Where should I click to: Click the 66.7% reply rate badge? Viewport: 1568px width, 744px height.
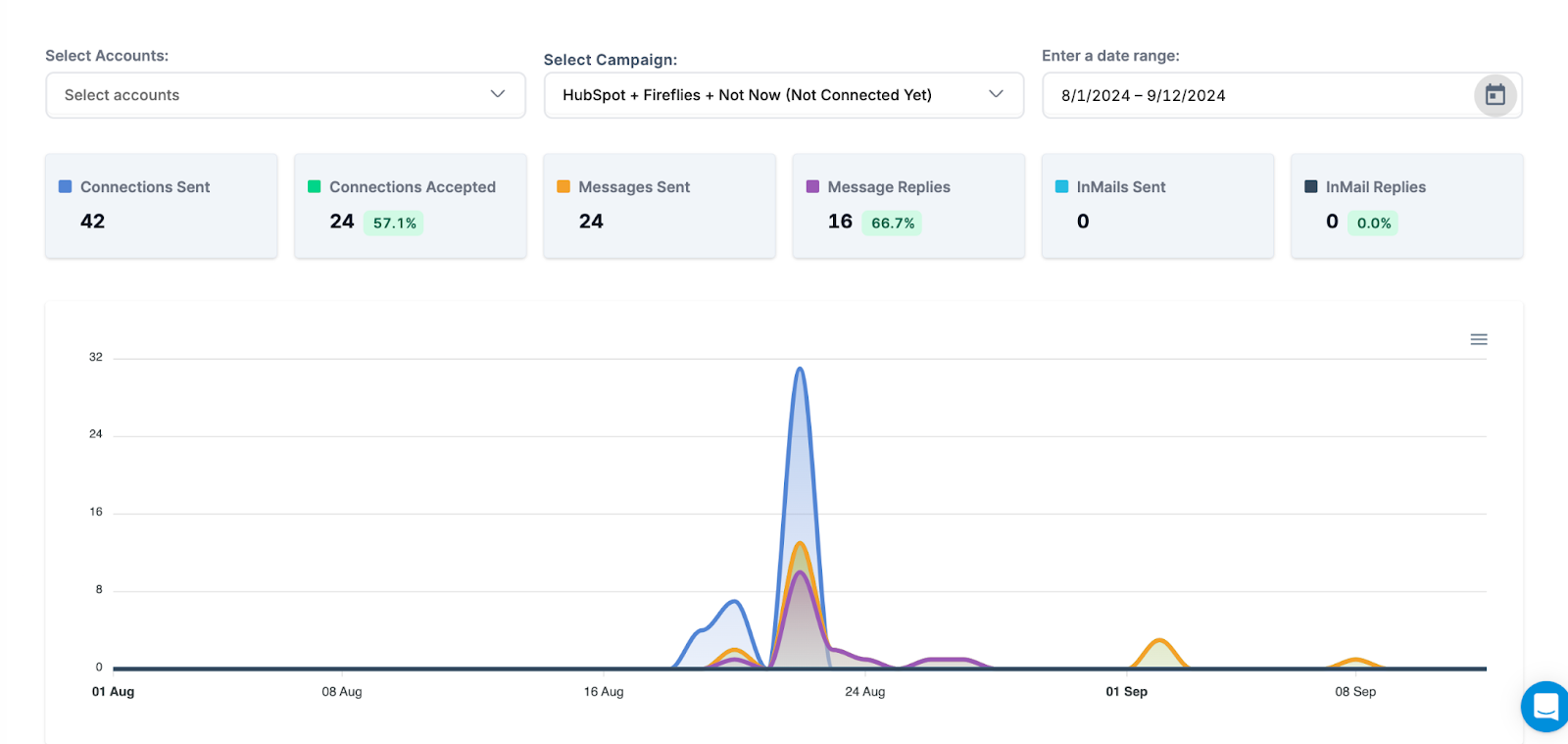click(893, 223)
